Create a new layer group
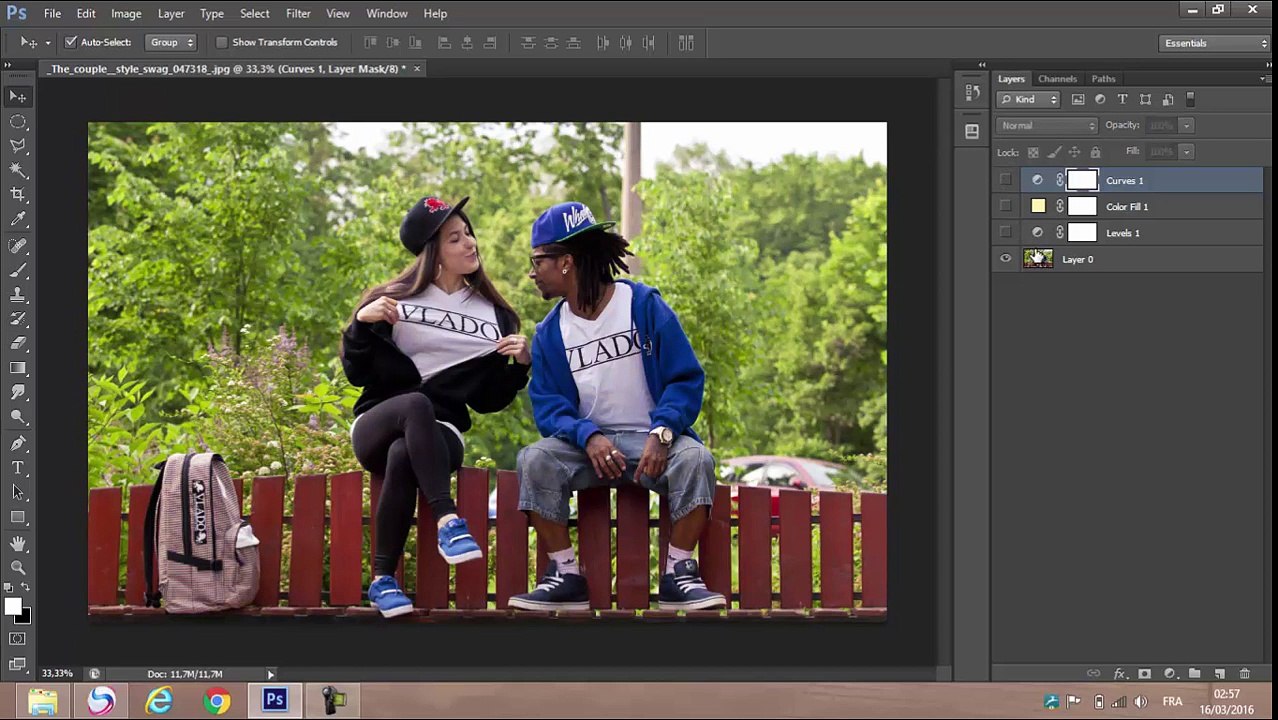 1194,674
